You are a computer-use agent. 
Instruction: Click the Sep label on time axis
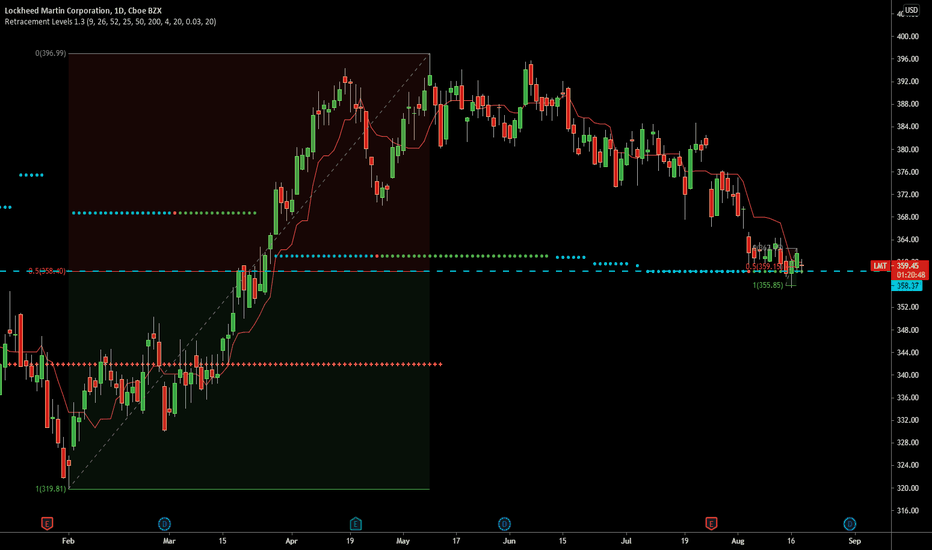(854, 541)
